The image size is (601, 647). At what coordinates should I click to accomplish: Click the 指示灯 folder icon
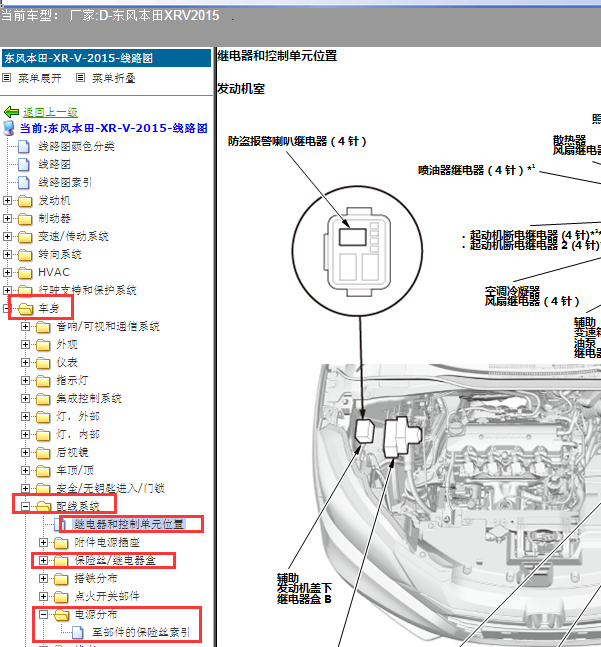(43, 381)
